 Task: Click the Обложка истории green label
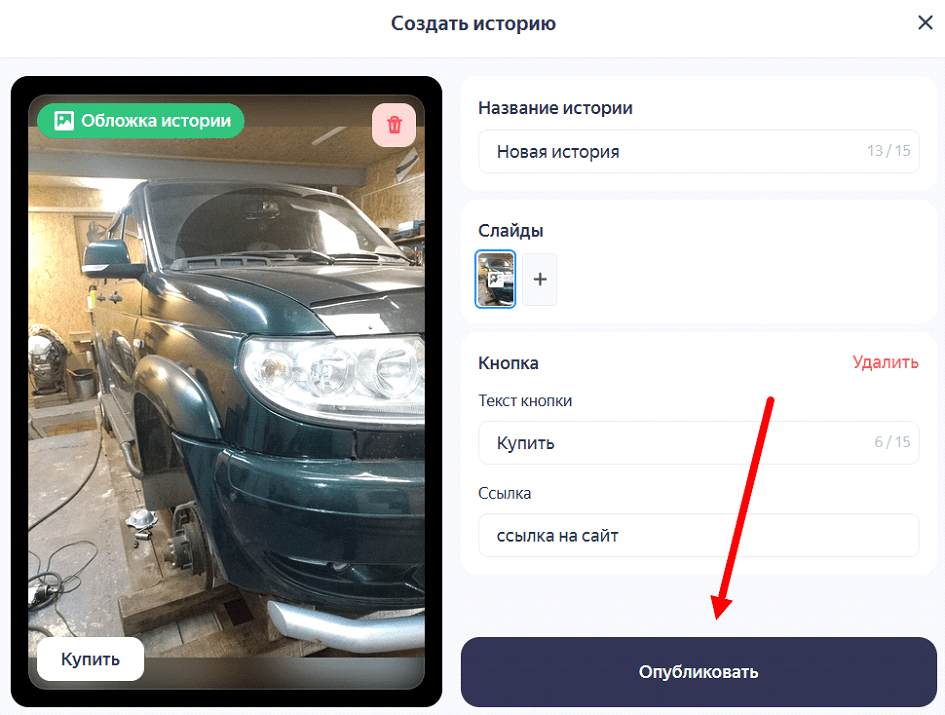pyautogui.click(x=141, y=121)
